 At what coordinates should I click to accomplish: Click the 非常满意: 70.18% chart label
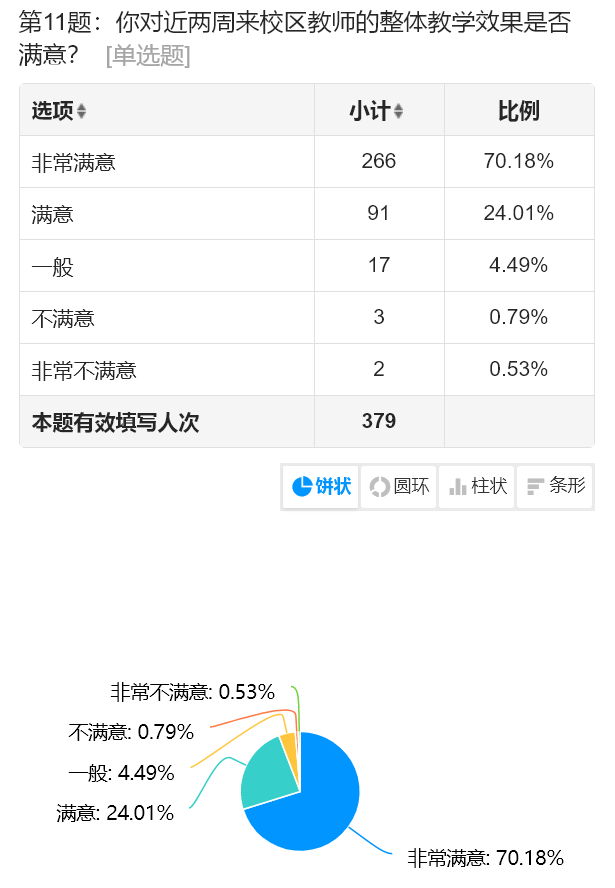(x=485, y=858)
